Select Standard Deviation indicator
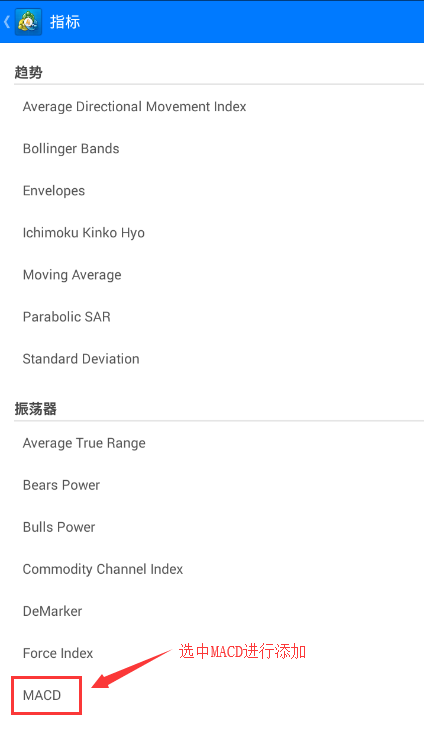The image size is (424, 731). coord(212,359)
